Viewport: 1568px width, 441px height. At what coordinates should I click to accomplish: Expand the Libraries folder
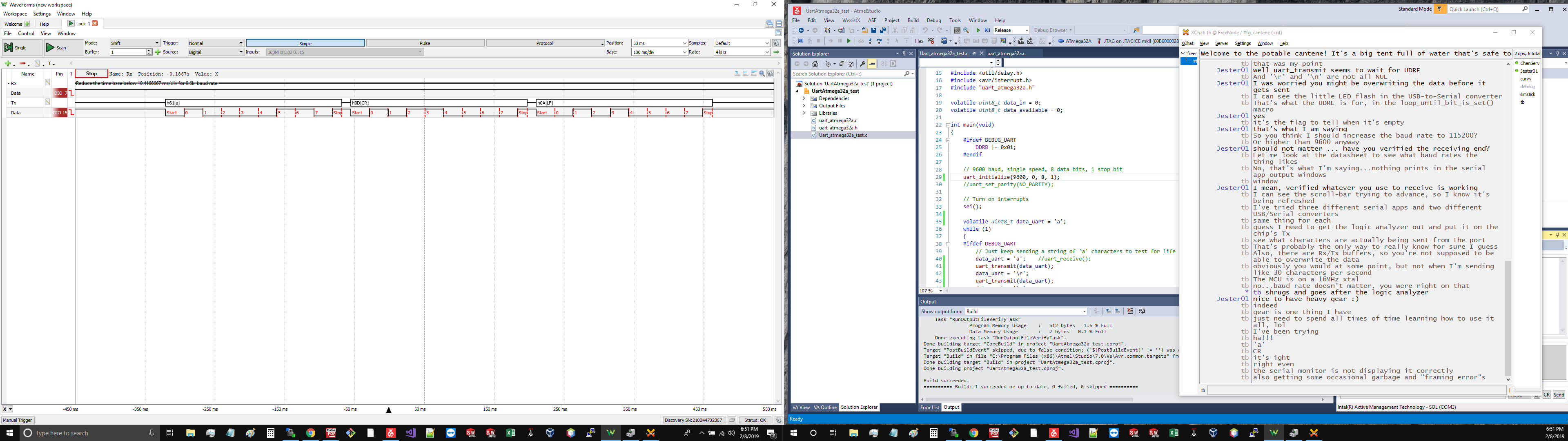pyautogui.click(x=804, y=113)
